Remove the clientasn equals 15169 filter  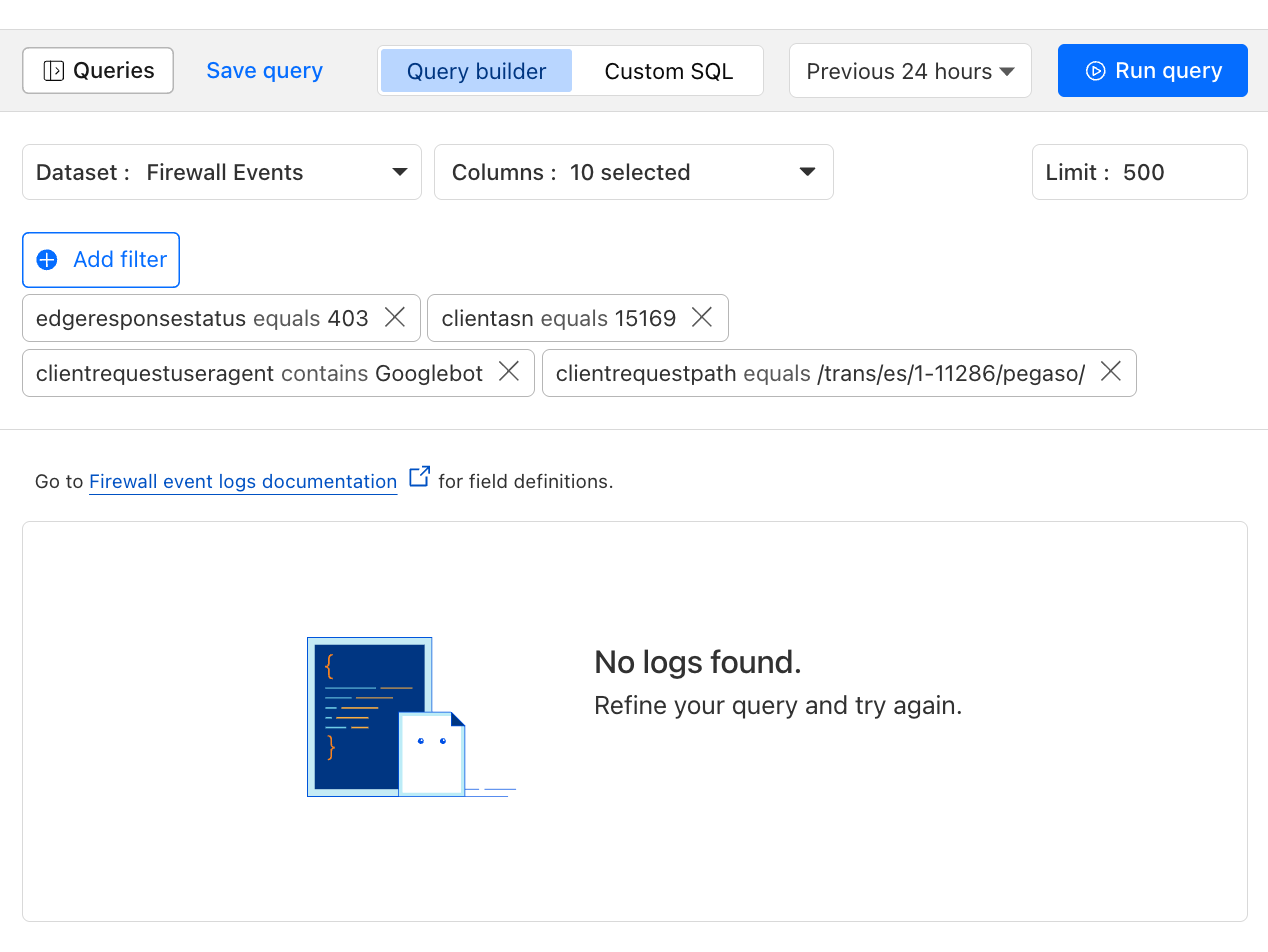pyautogui.click(x=702, y=318)
